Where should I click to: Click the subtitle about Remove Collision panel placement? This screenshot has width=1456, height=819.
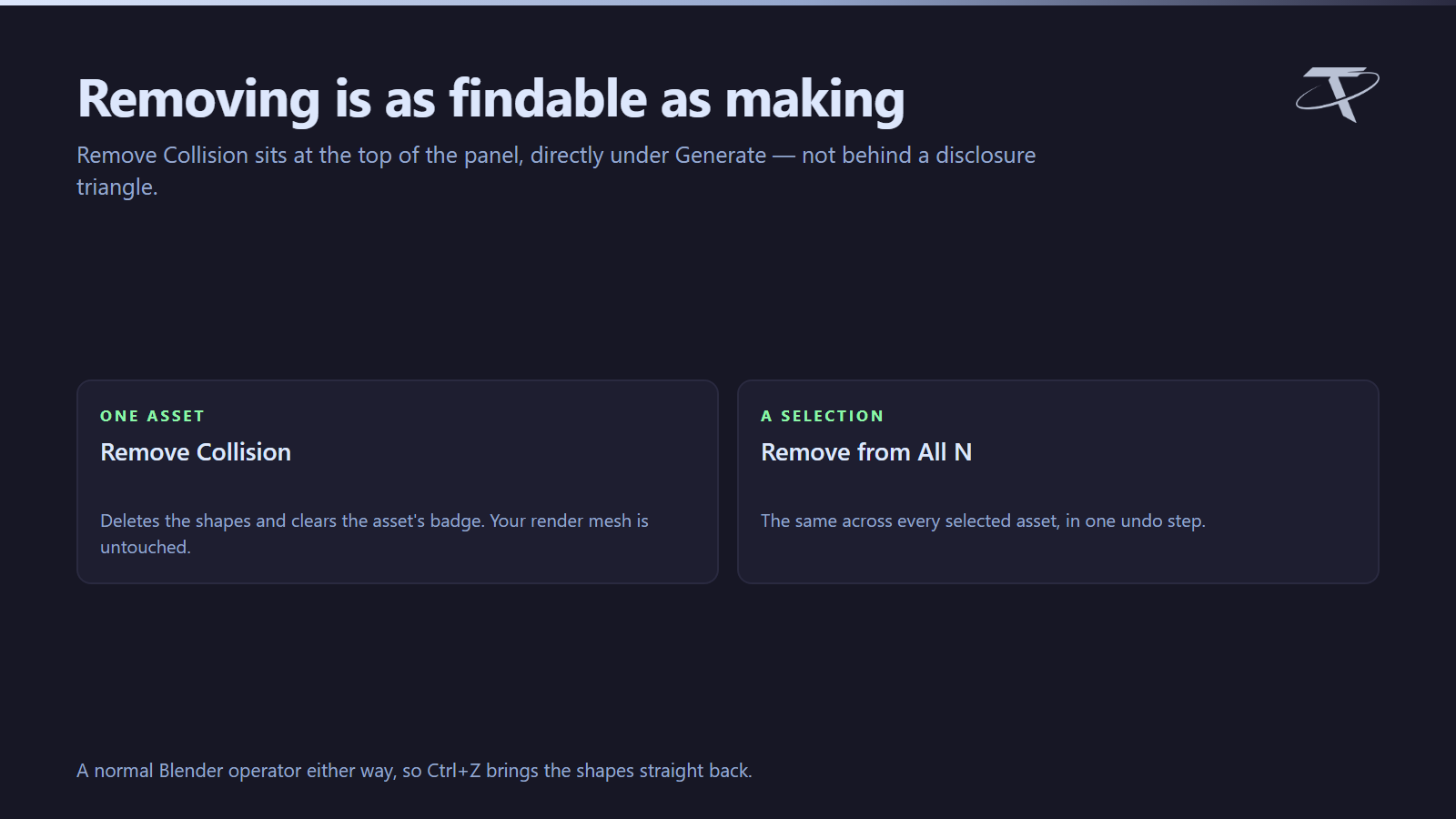[x=556, y=171]
